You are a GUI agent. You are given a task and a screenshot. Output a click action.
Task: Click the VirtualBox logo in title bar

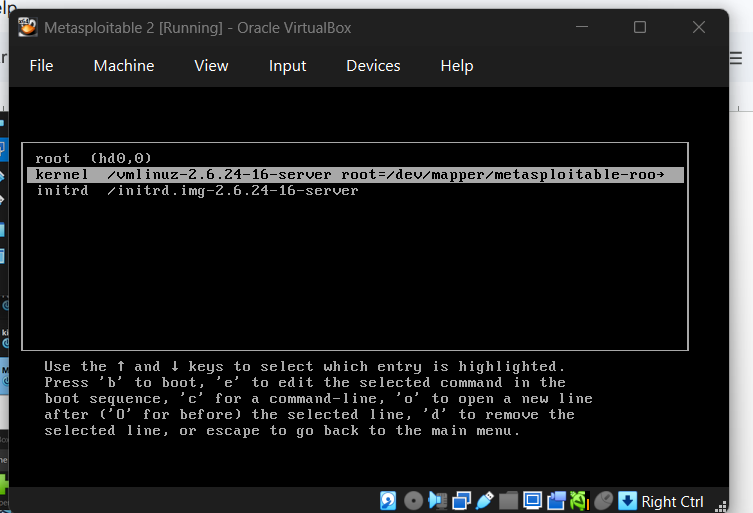pos(28,27)
